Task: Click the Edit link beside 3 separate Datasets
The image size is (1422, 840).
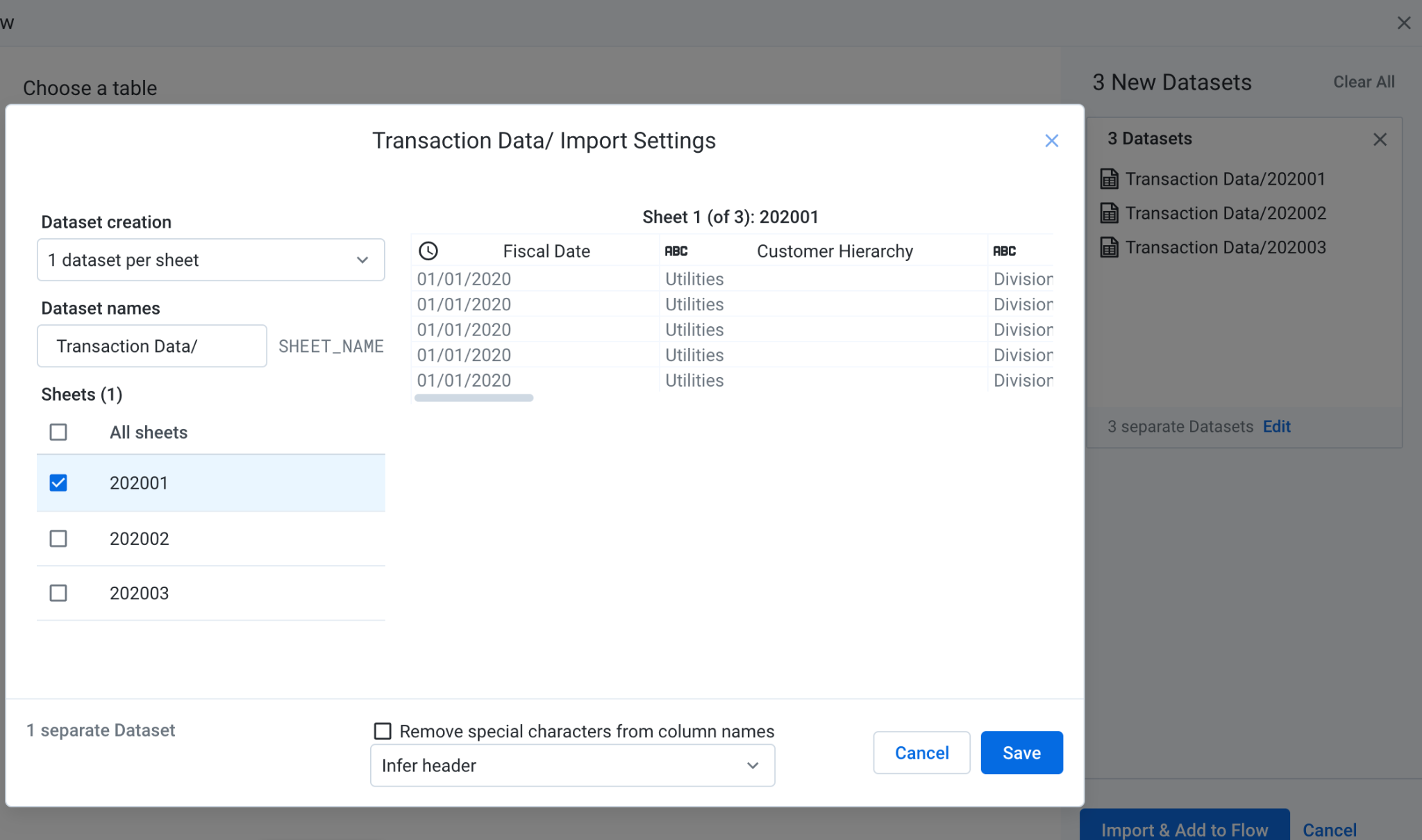Action: [x=1276, y=426]
